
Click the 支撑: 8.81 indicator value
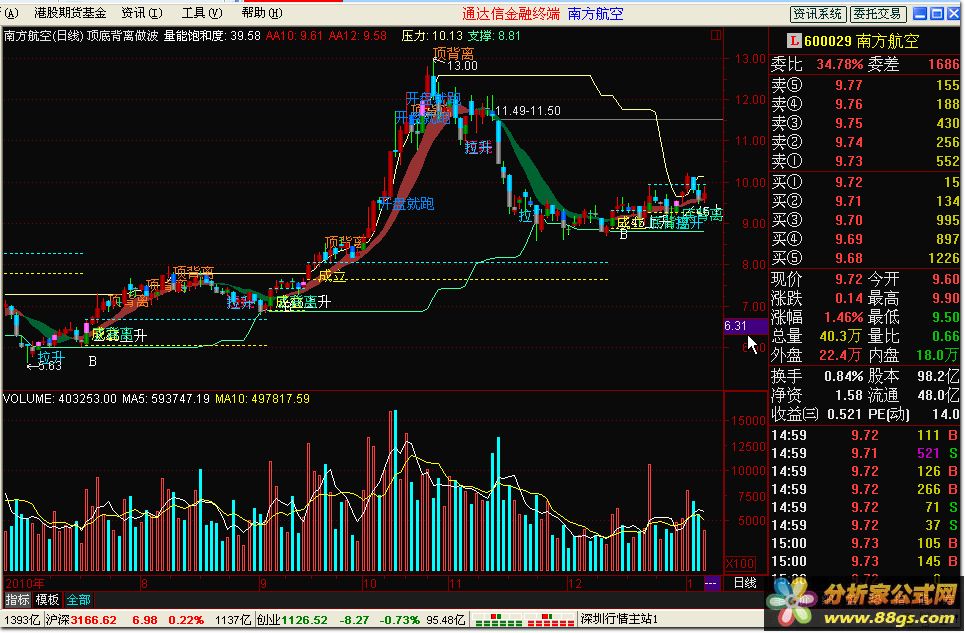[493, 36]
